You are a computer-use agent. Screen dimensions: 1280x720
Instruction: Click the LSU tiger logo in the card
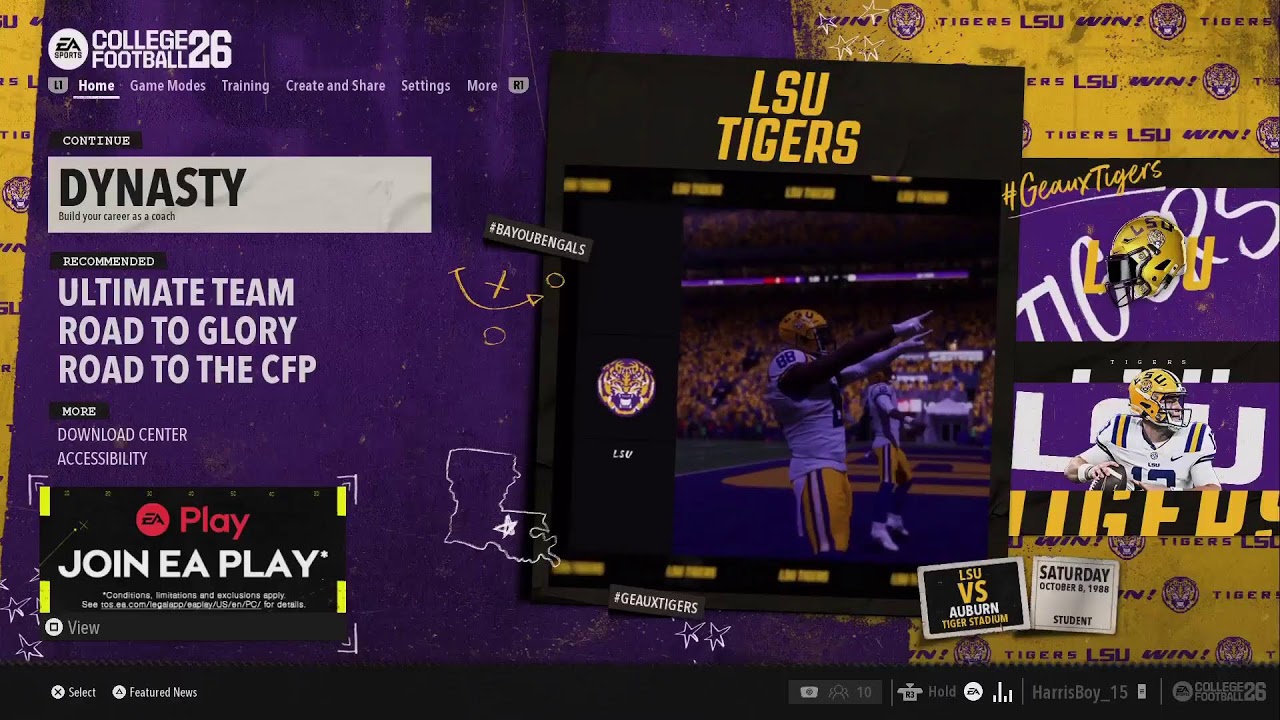626,386
